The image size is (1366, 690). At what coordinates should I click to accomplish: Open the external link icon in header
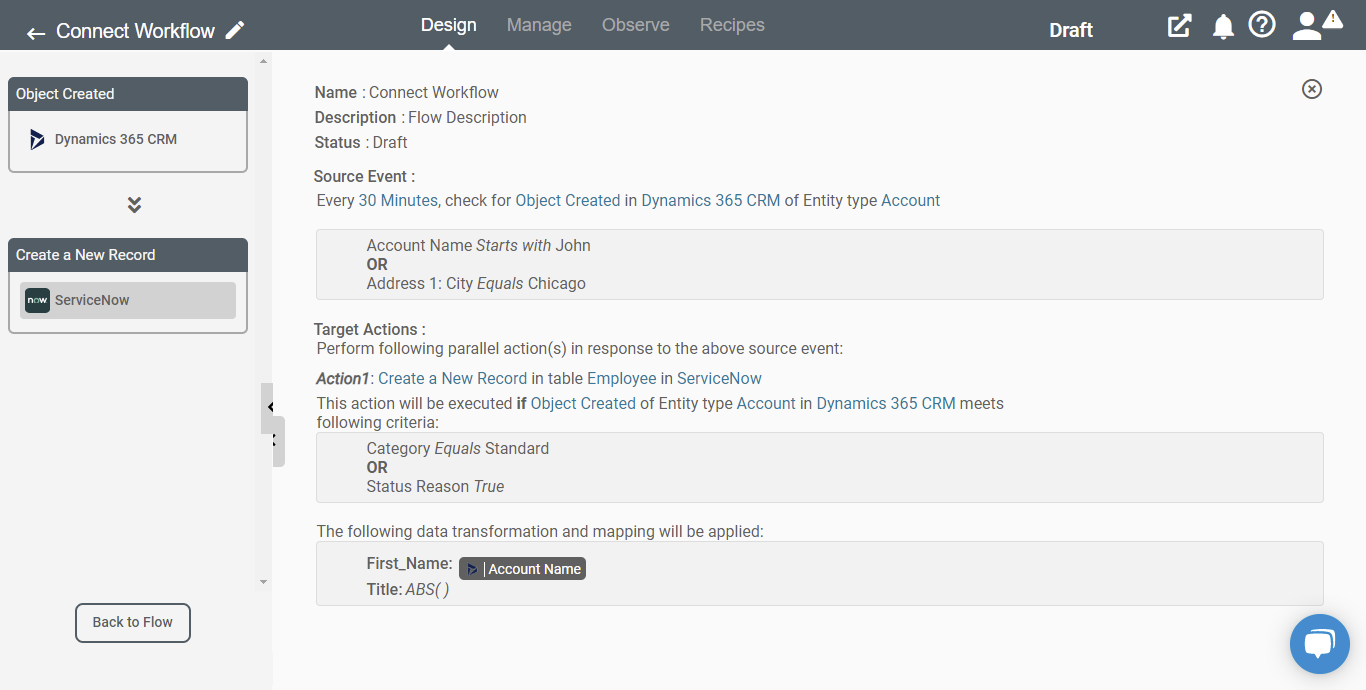pyautogui.click(x=1180, y=26)
